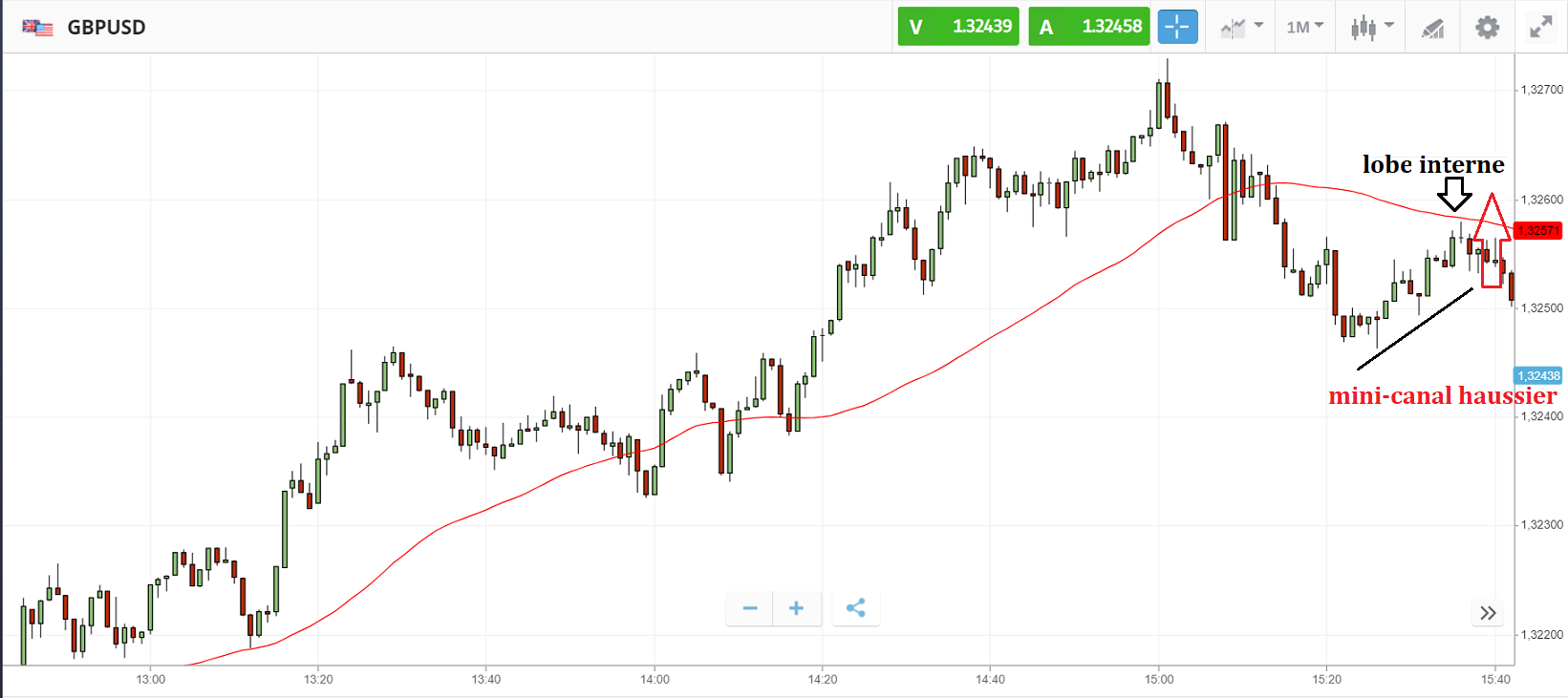
Task: Click the green A buy price button
Action: coord(1088,27)
